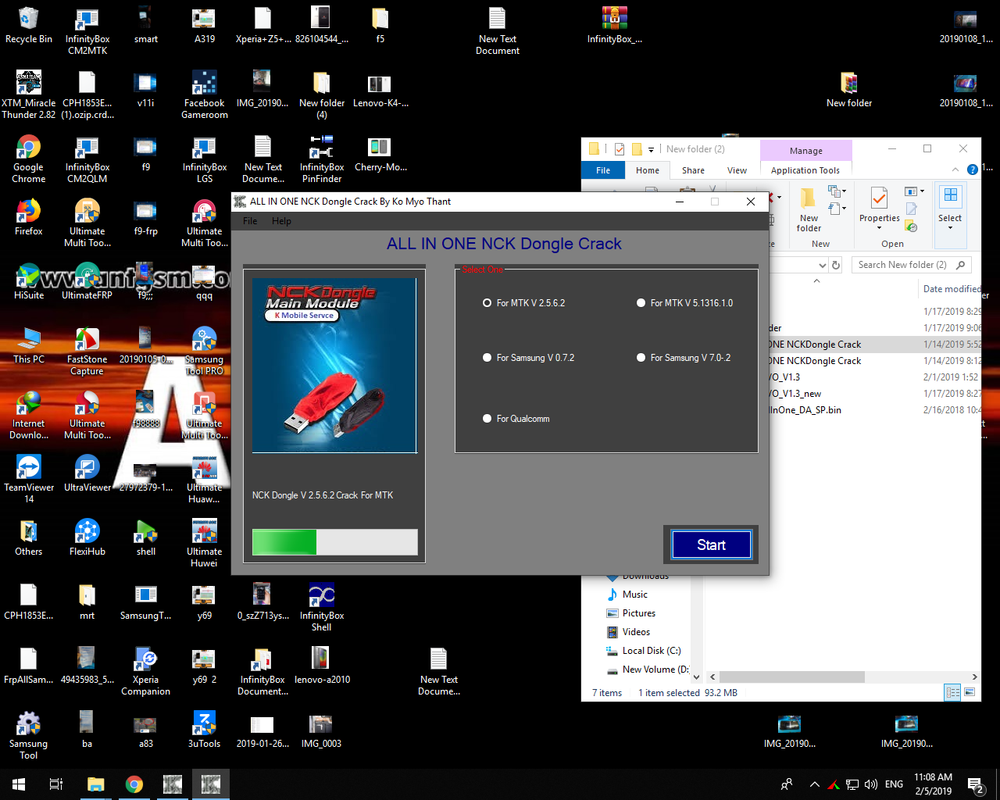The width and height of the screenshot is (1000, 800).
Task: Click refresh button beside address bar
Action: [836, 265]
